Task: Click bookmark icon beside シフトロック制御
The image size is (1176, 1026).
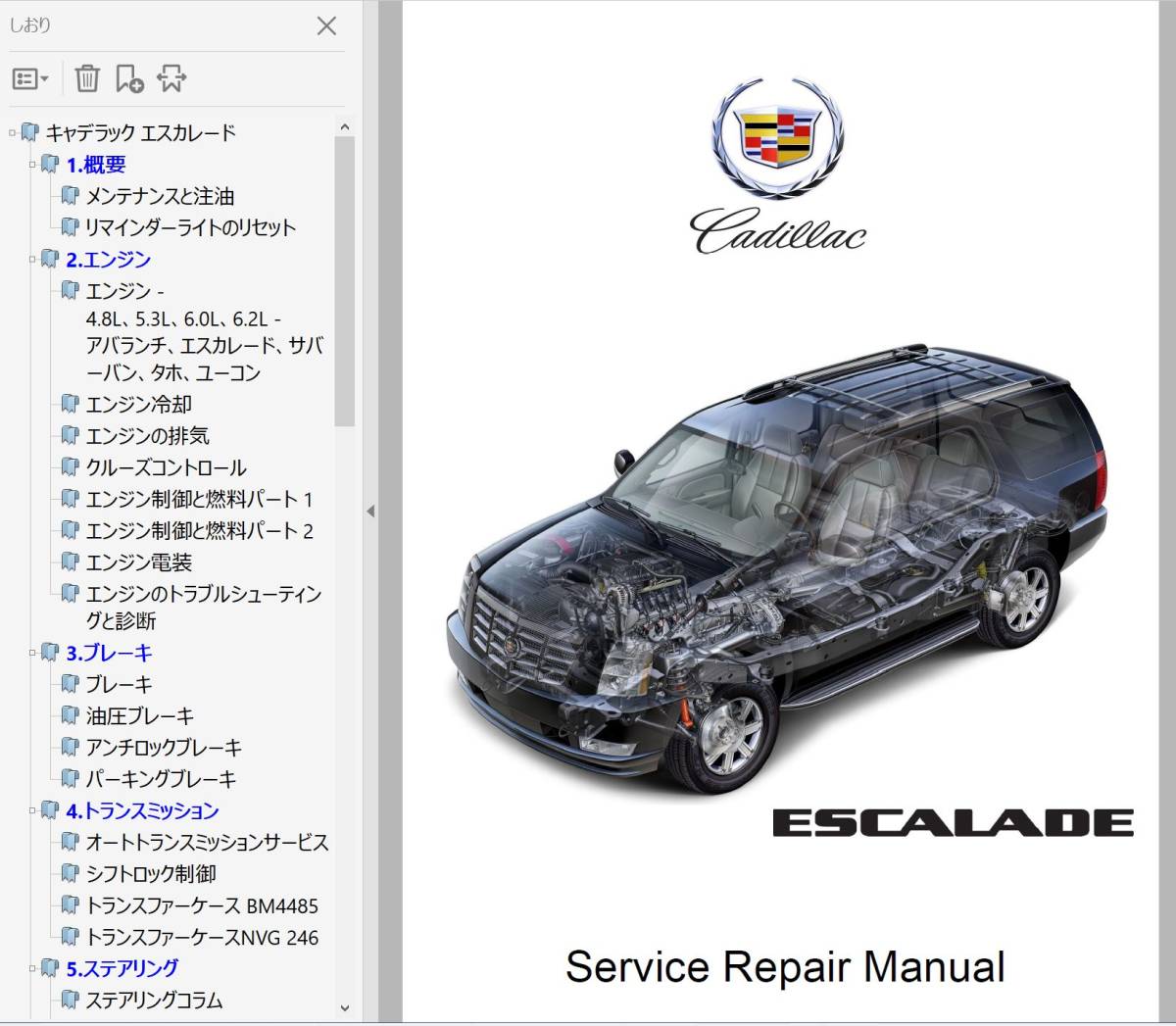Action: [70, 872]
